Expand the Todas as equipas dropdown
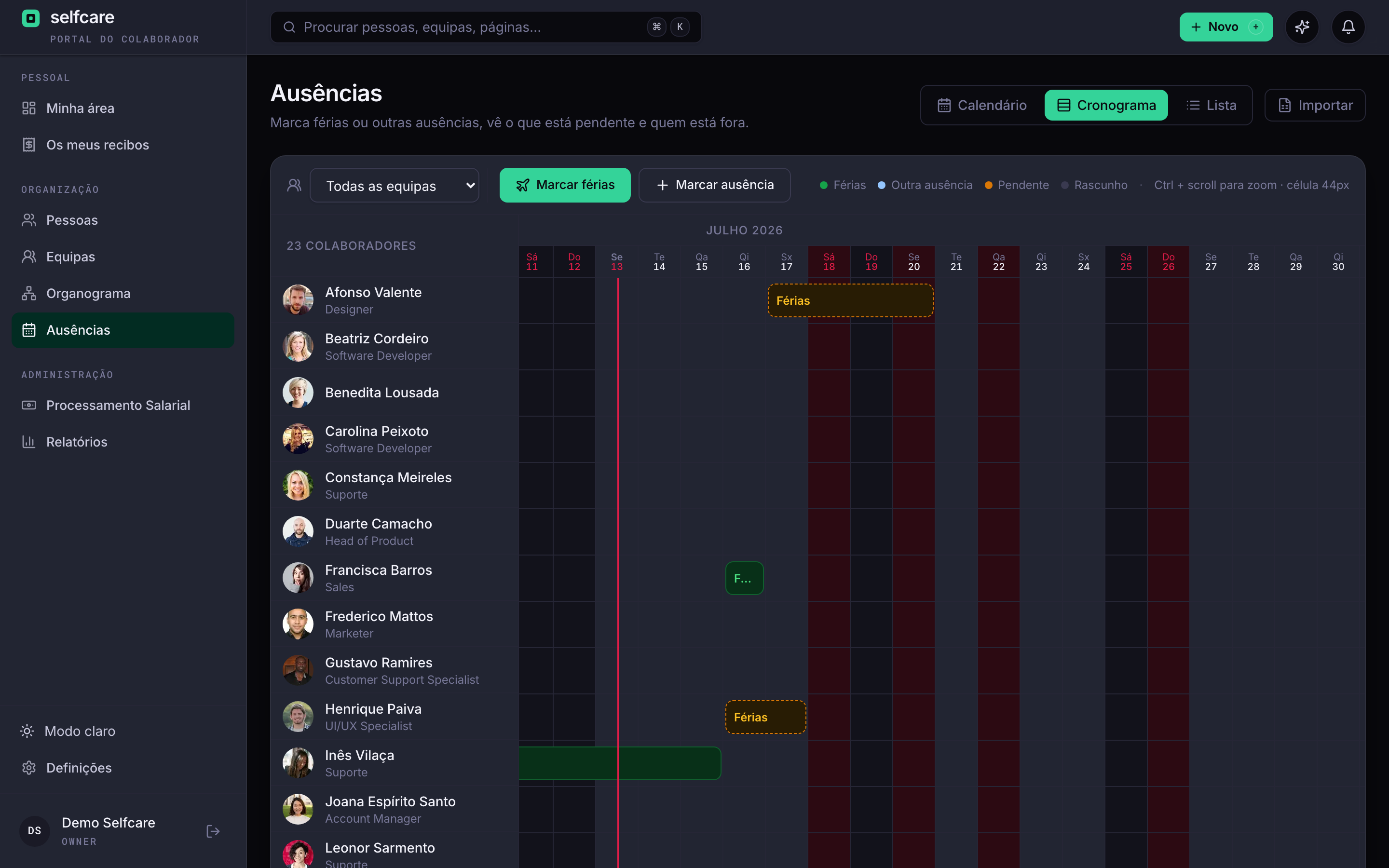 (395, 186)
